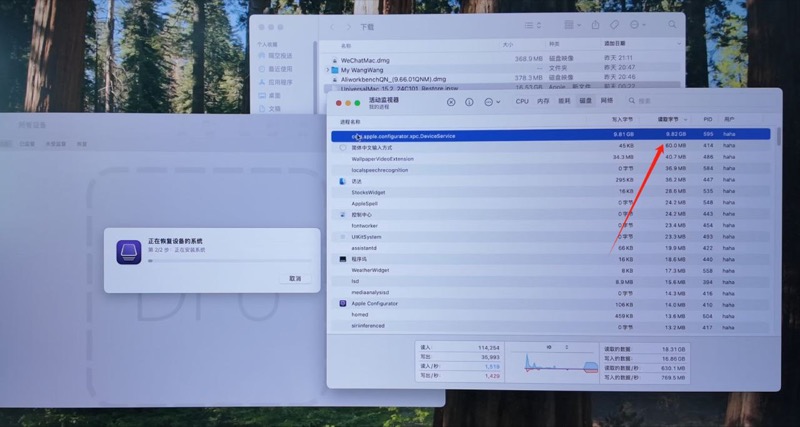Click the Finder share icon
This screenshot has height=427, width=800.
(x=596, y=25)
